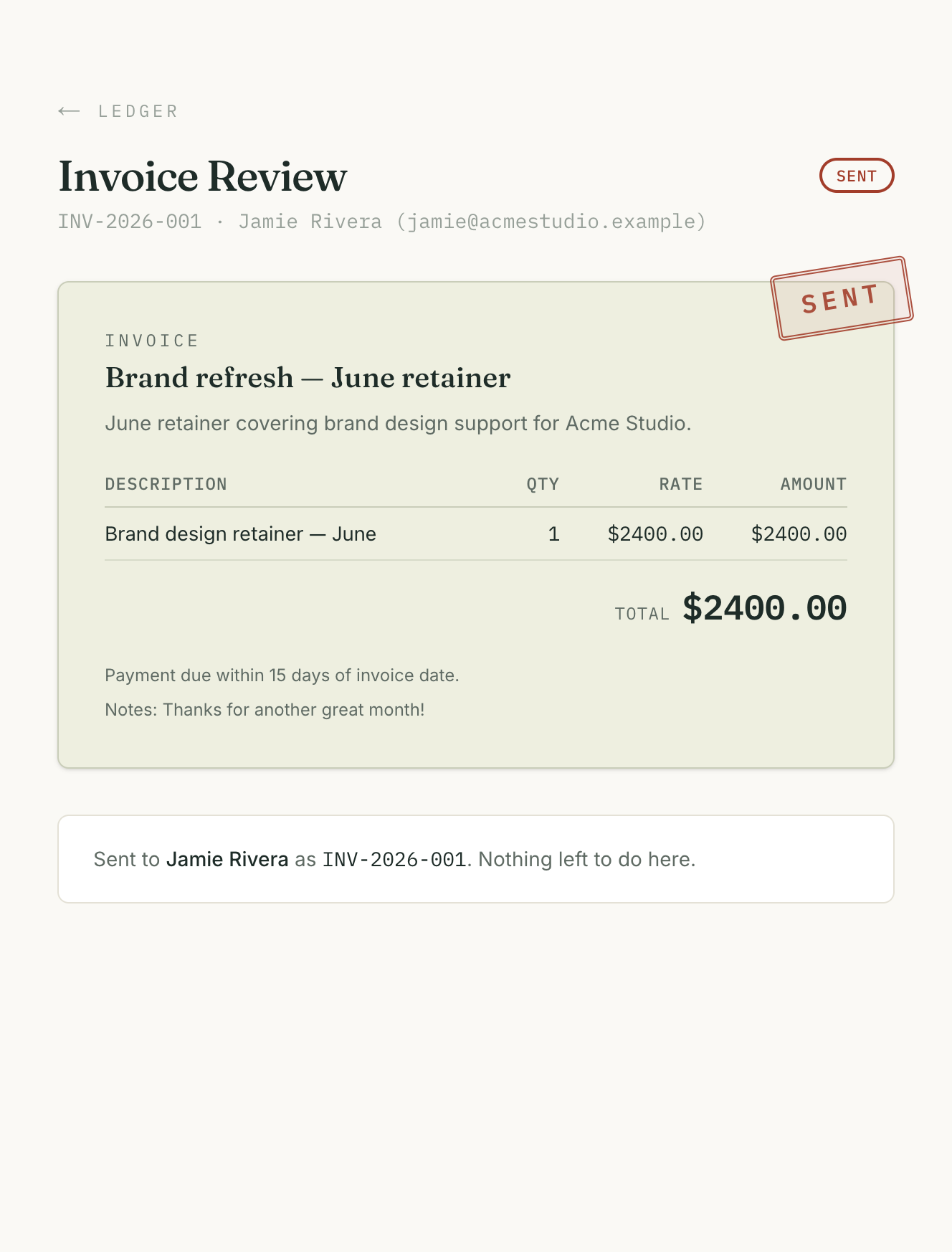
Task: Select the Invoice Review heading
Action: pos(203,176)
